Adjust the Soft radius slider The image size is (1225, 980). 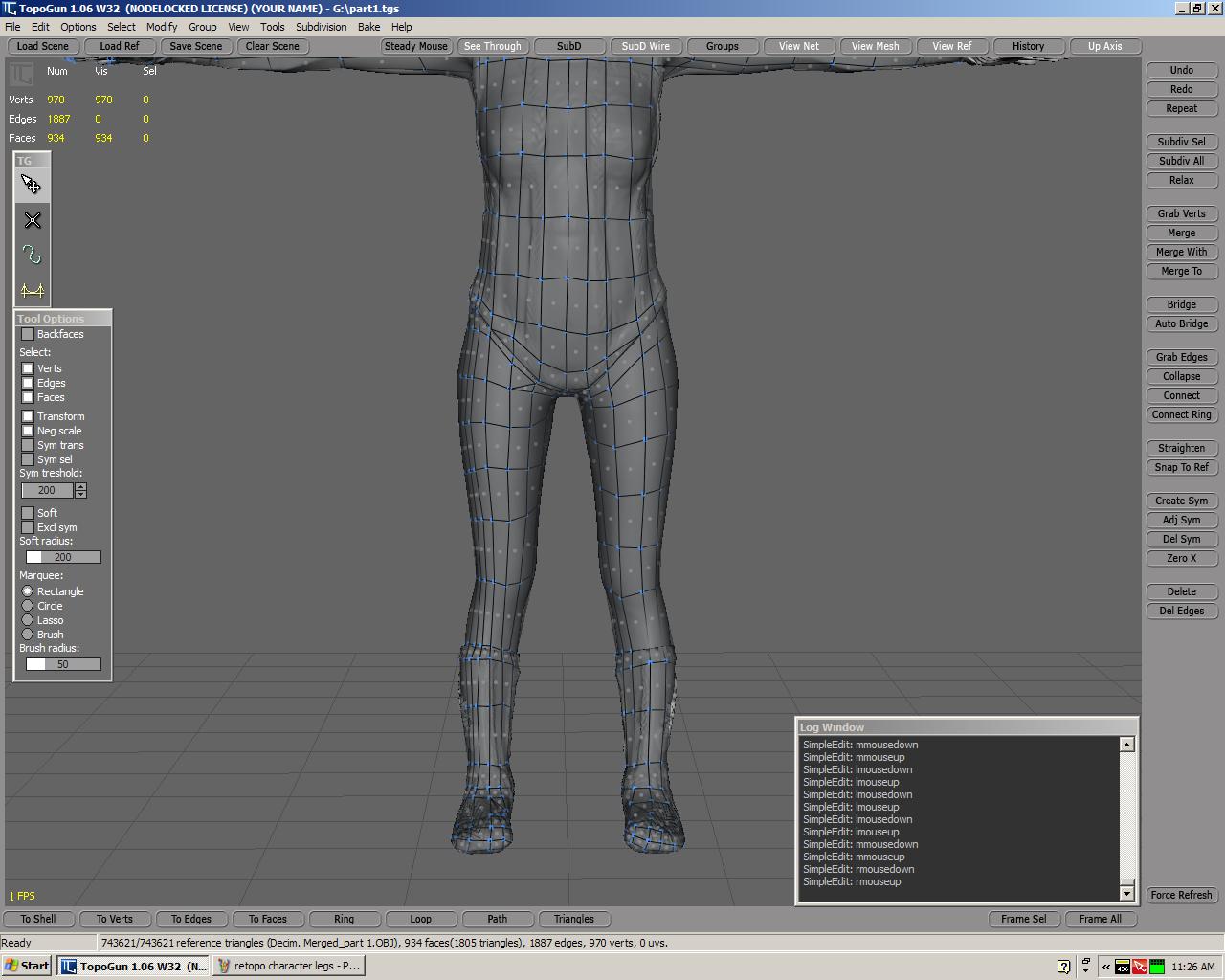click(x=62, y=556)
